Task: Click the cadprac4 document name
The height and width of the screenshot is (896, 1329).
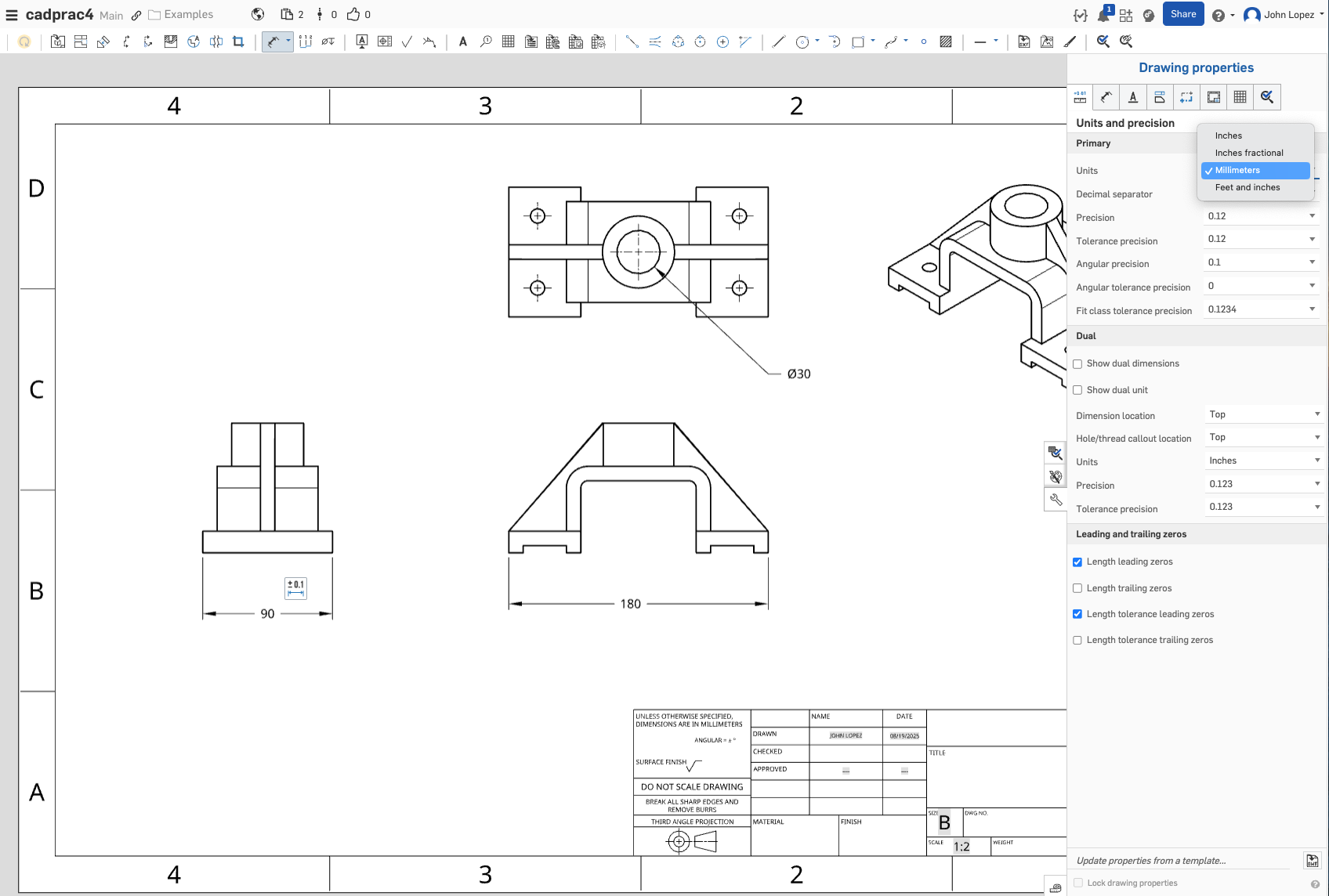Action: click(x=60, y=14)
